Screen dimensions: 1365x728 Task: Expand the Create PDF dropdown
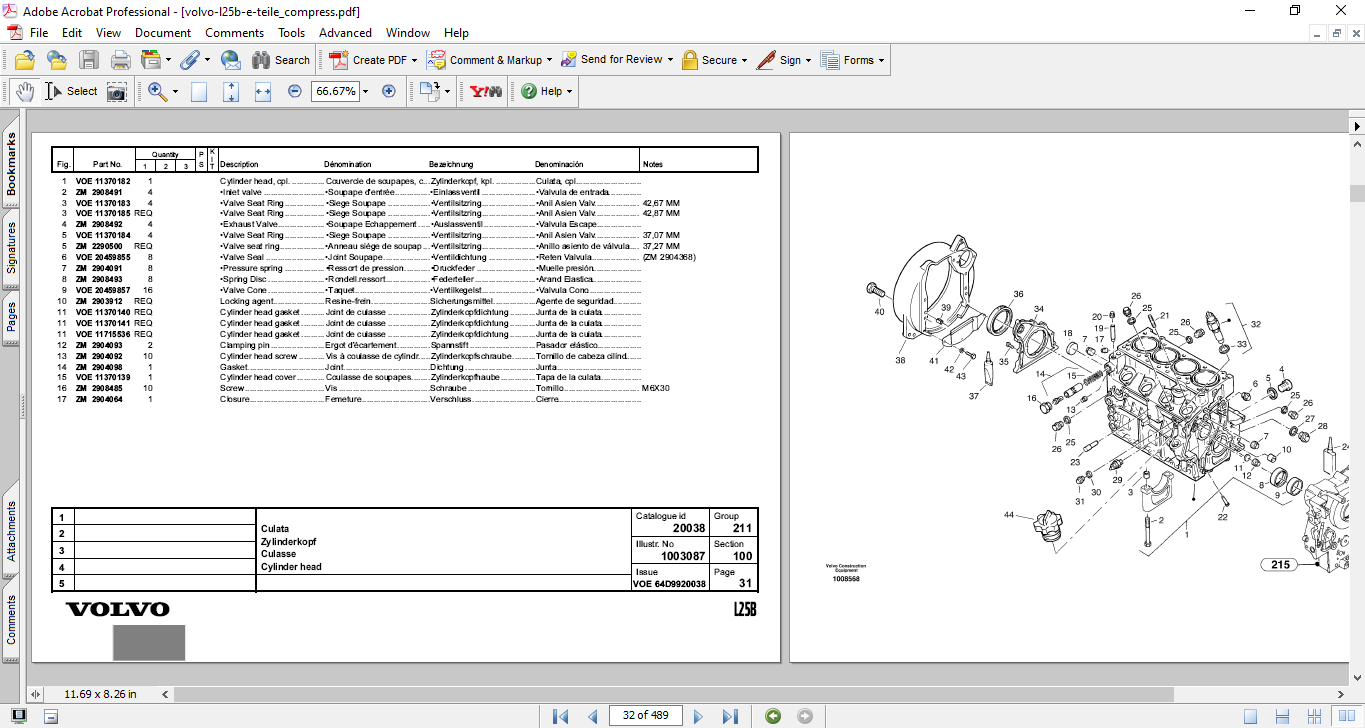(414, 60)
